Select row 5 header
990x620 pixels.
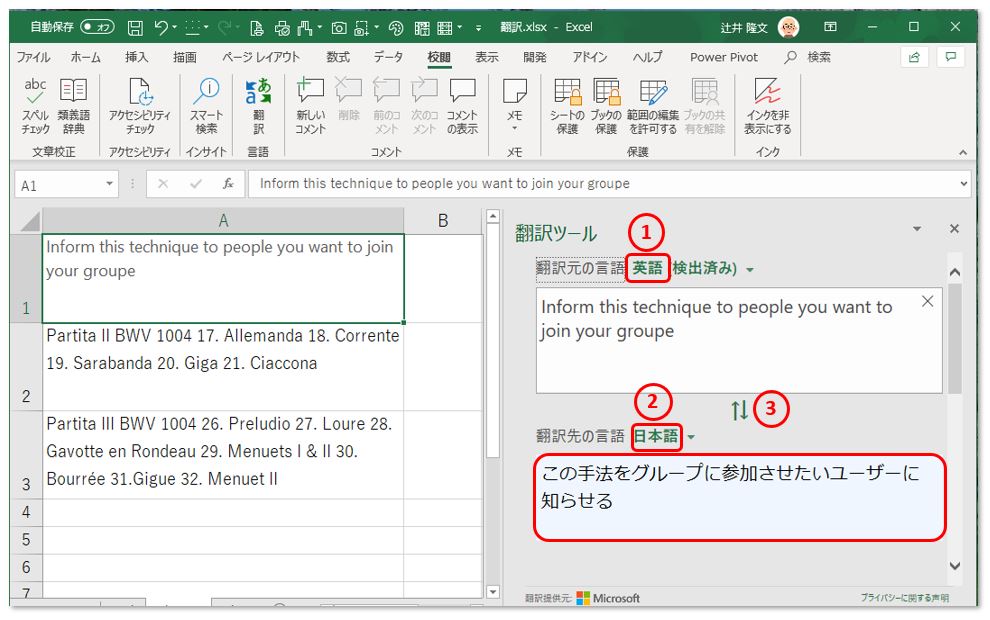(x=26, y=540)
